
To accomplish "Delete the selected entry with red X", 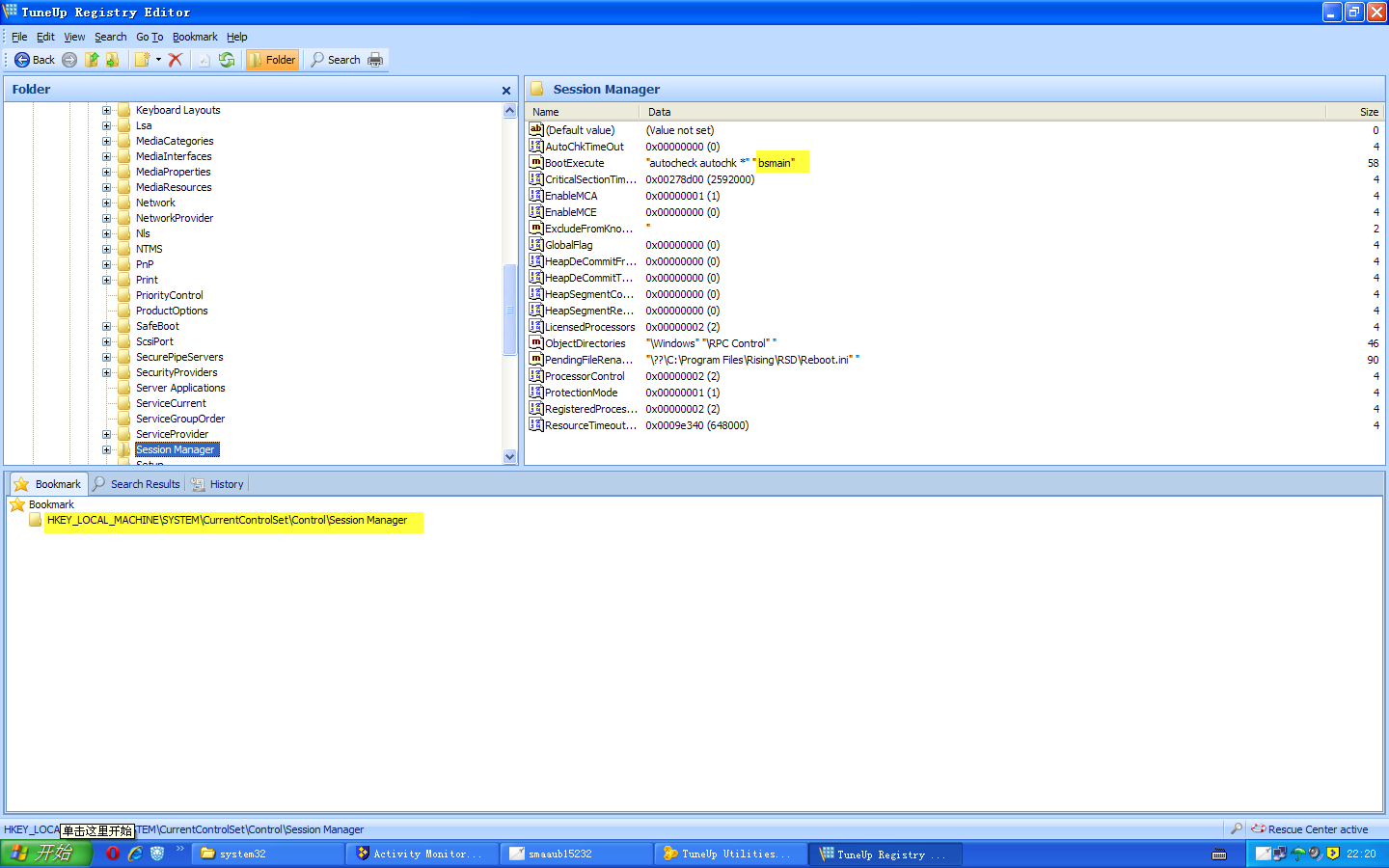I will pyautogui.click(x=176, y=60).
